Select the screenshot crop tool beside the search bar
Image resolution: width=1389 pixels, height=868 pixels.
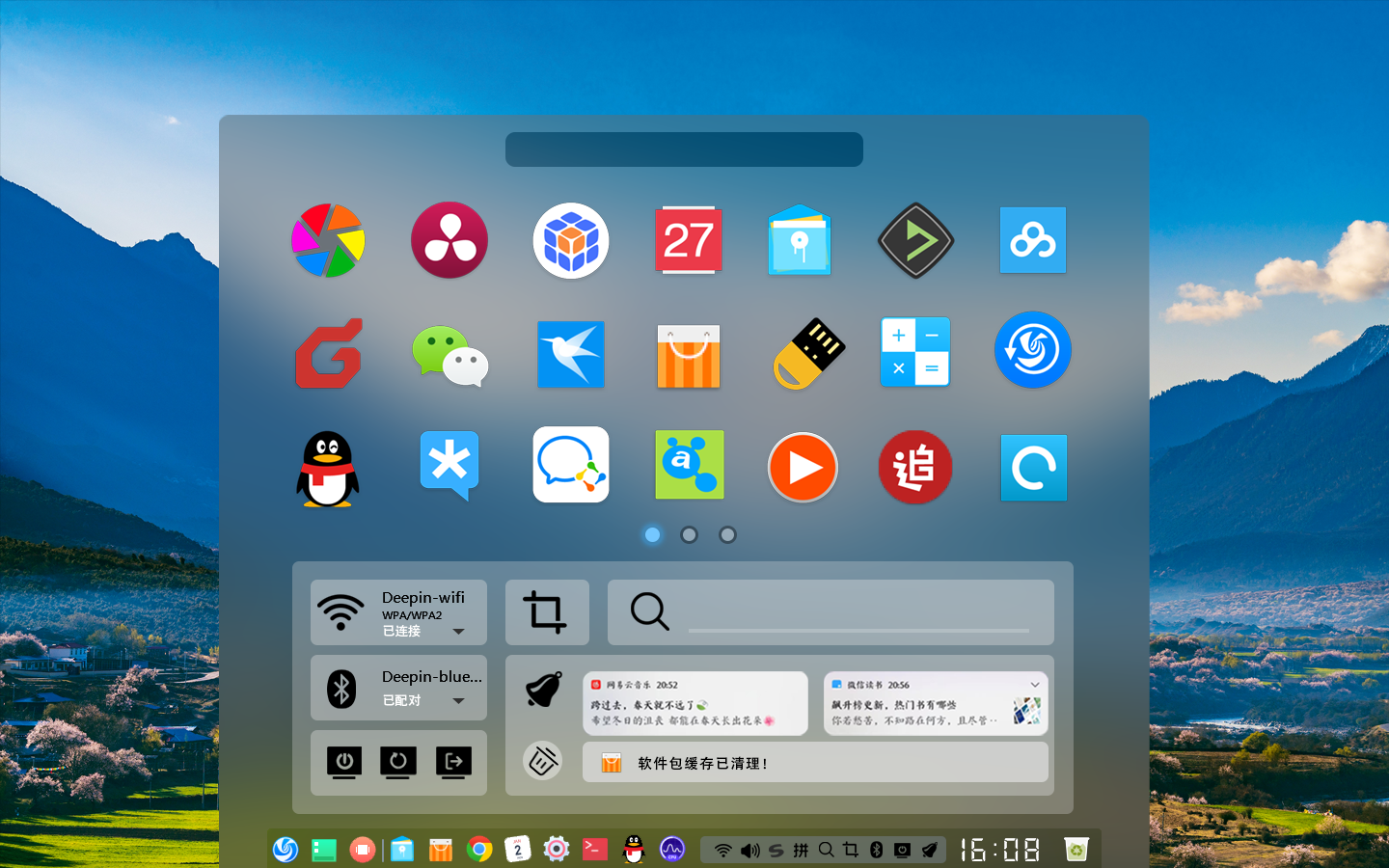point(547,611)
